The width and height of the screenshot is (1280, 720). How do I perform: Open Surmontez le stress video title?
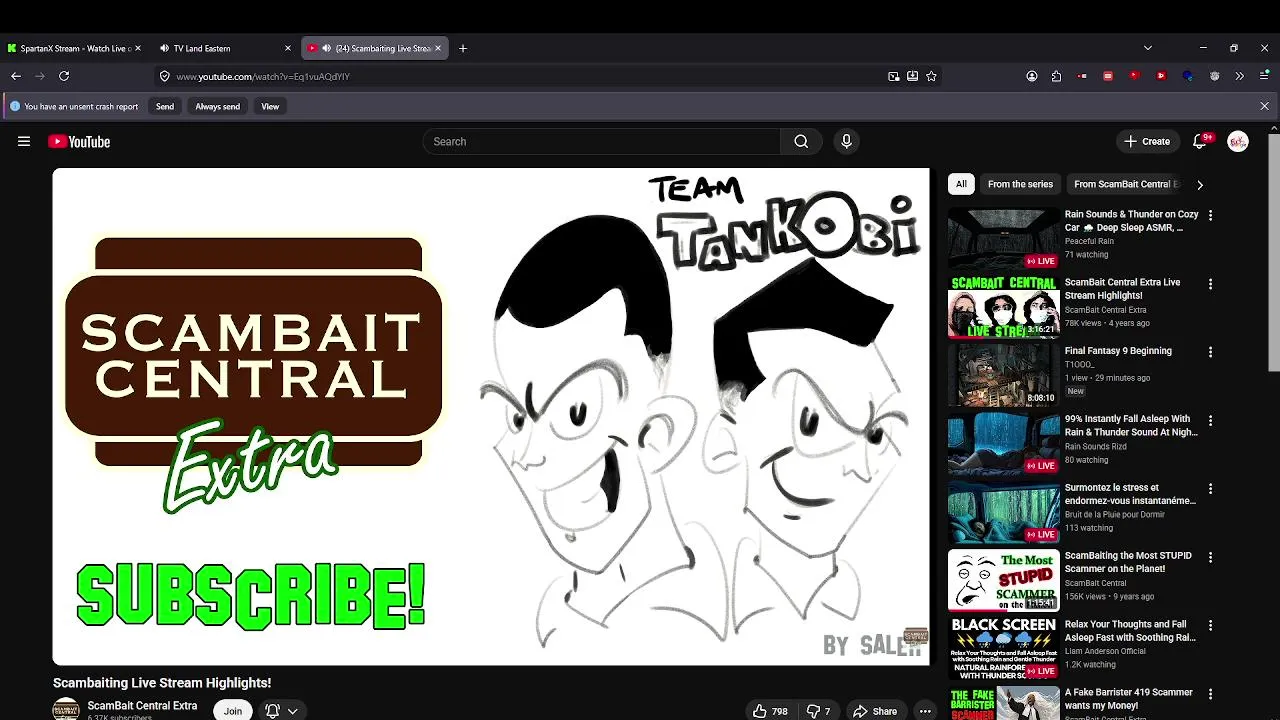tap(1130, 494)
